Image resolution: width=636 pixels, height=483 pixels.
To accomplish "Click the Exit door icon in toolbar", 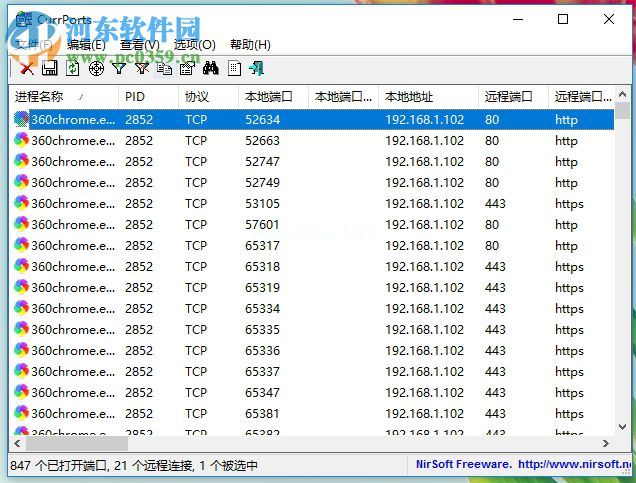I will 257,68.
